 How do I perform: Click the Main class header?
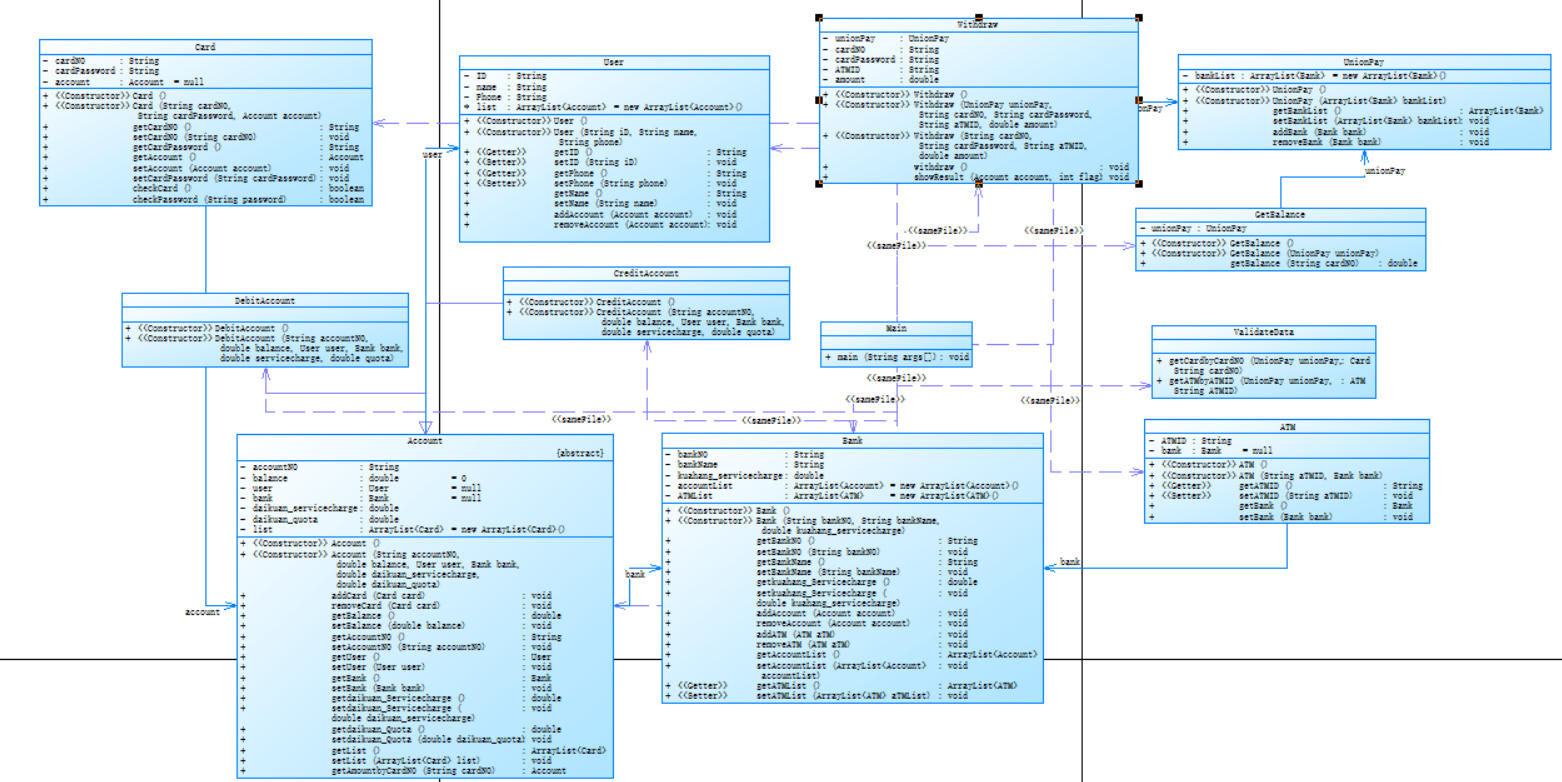(897, 328)
